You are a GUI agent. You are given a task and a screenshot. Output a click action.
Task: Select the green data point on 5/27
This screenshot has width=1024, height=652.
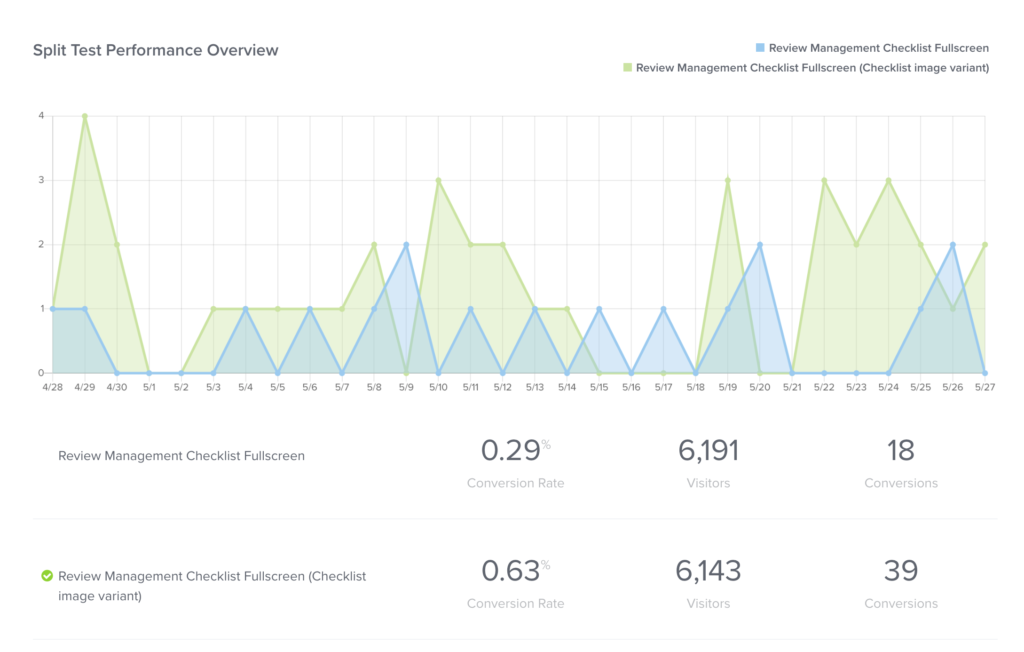[985, 244]
